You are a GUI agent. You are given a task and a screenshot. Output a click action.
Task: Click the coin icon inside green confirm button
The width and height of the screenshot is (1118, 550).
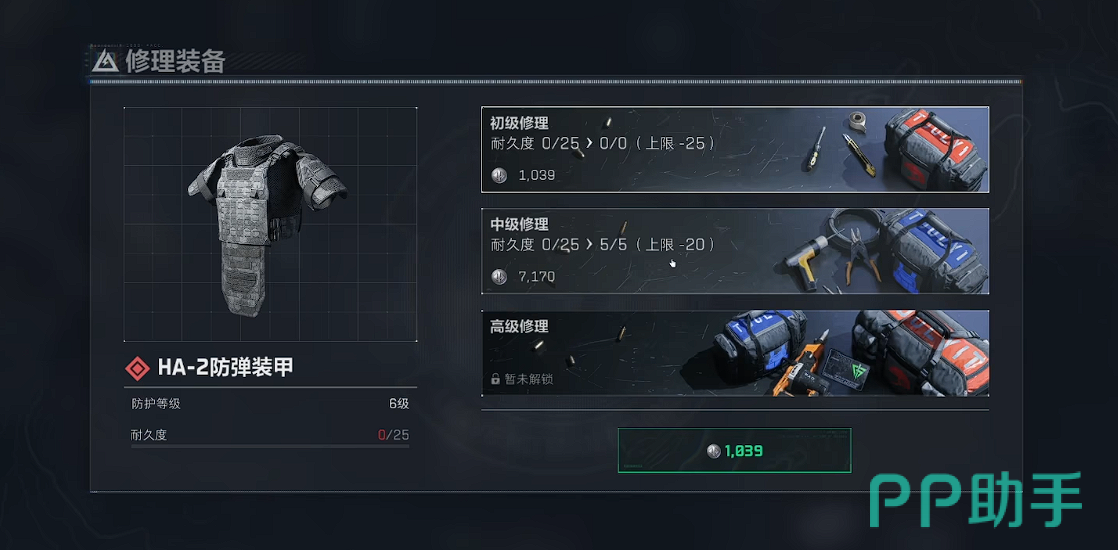pyautogui.click(x=714, y=451)
